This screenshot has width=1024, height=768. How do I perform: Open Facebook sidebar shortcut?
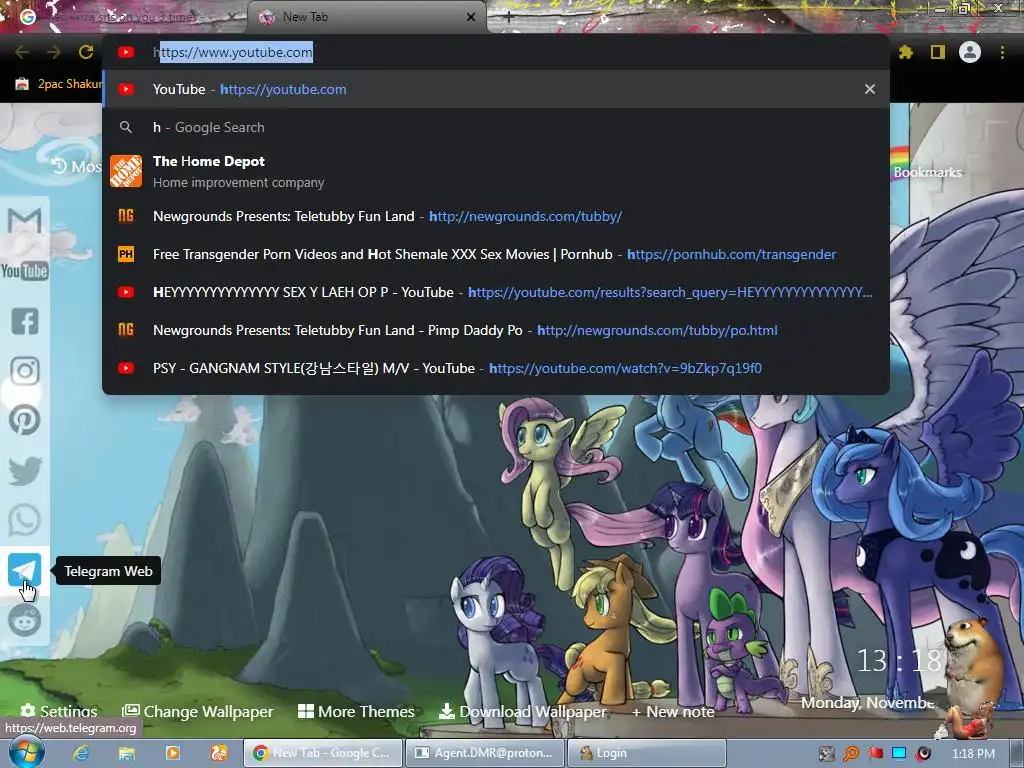click(x=25, y=321)
